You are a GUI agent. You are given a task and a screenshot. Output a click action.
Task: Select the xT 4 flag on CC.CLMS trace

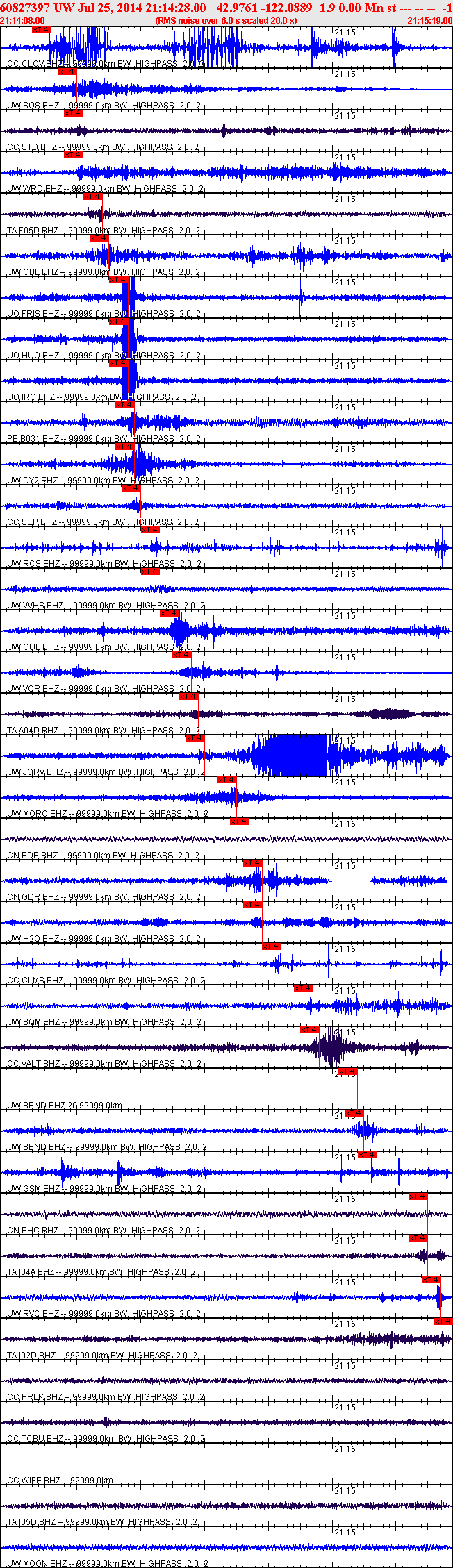271,946
